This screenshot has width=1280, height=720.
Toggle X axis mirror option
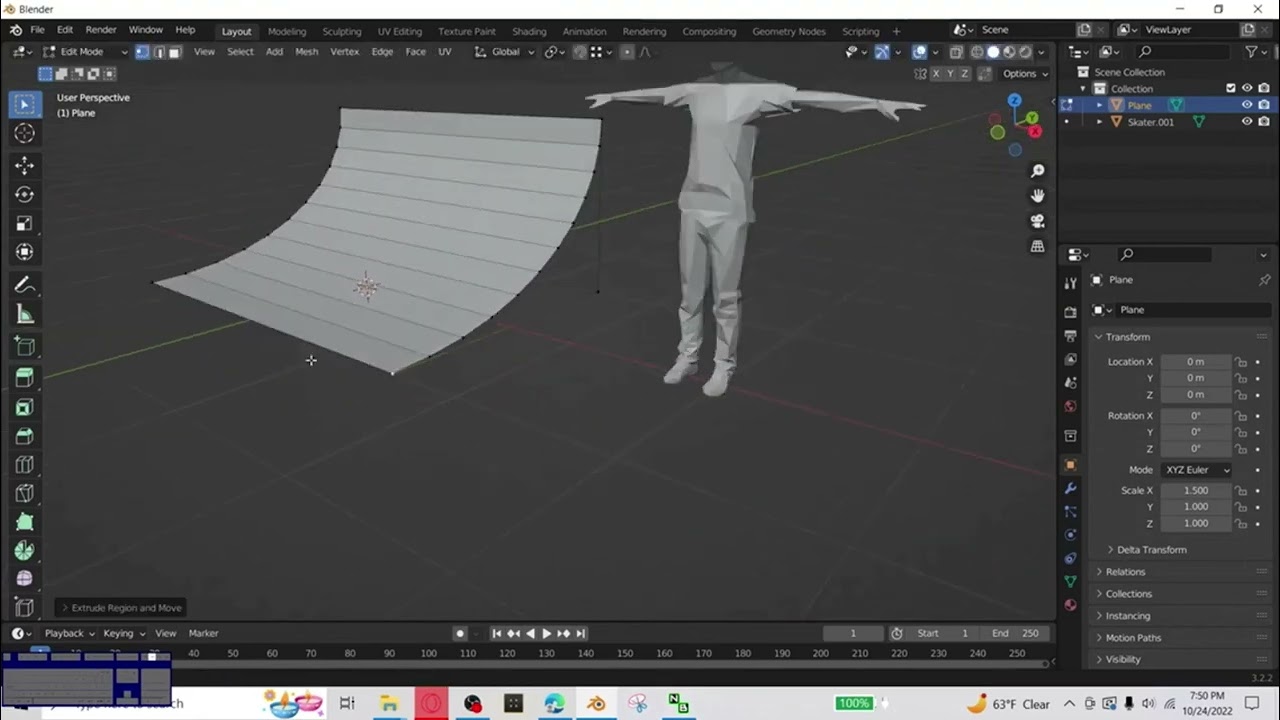pyautogui.click(x=935, y=74)
